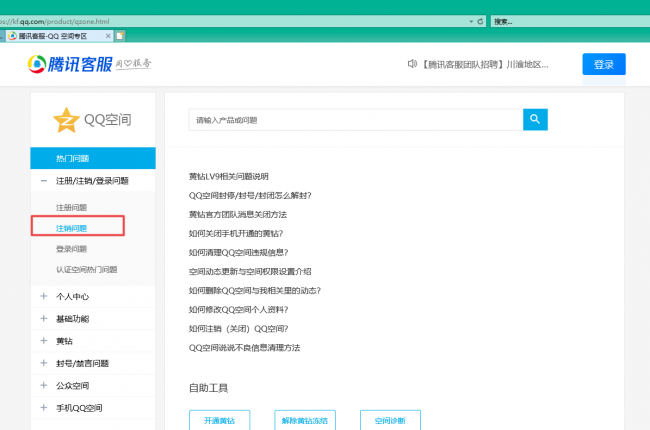Click the browser refresh icon in address bar
650x430 pixels.
[x=480, y=21]
